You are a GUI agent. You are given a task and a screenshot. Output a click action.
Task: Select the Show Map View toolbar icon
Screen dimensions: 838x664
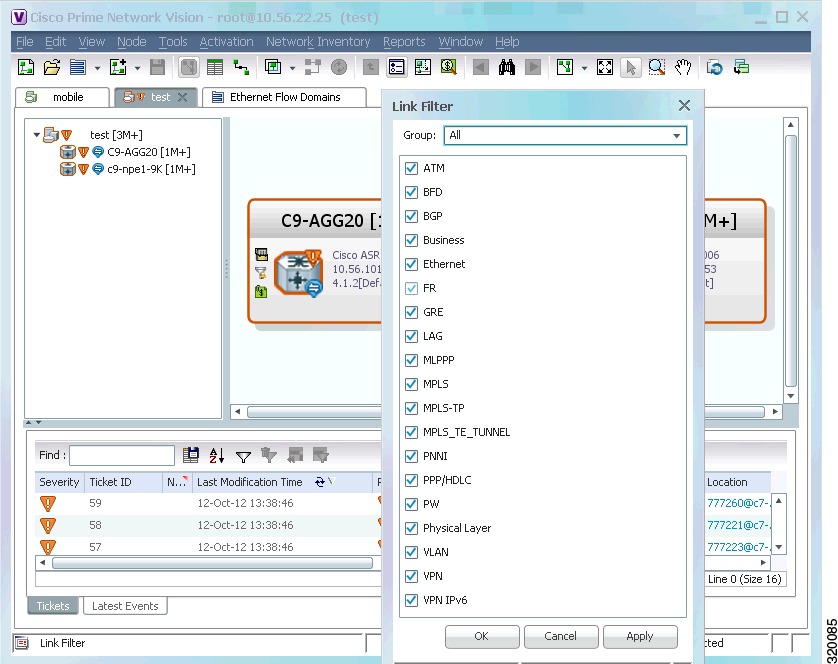point(189,67)
